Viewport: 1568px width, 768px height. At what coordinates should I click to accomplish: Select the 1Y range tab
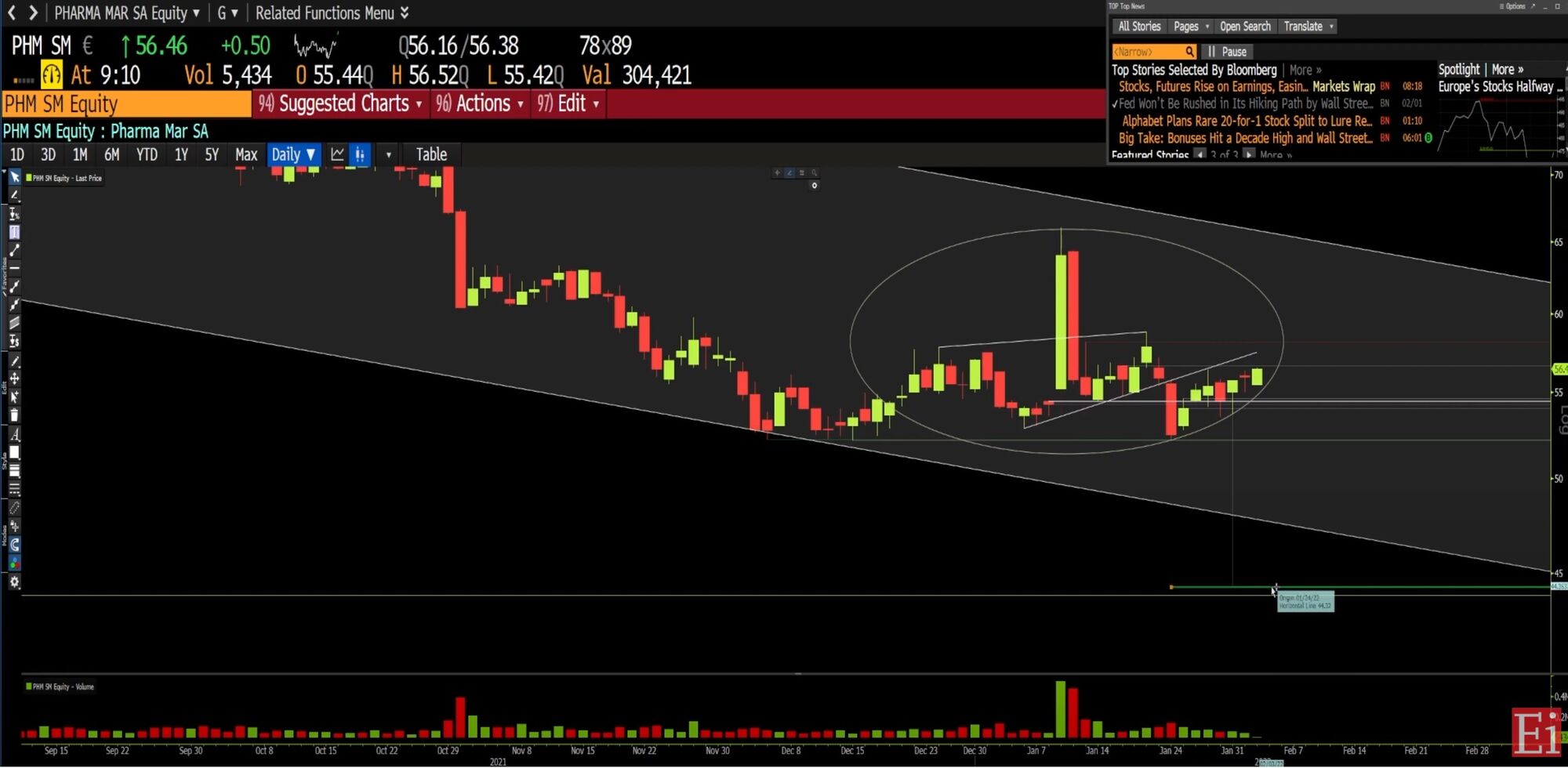tap(181, 154)
